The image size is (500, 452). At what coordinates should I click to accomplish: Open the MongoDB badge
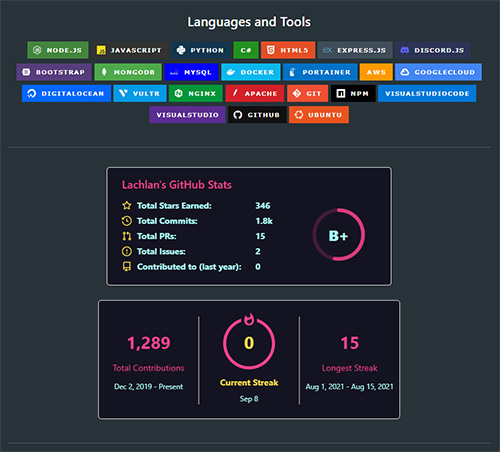point(128,72)
